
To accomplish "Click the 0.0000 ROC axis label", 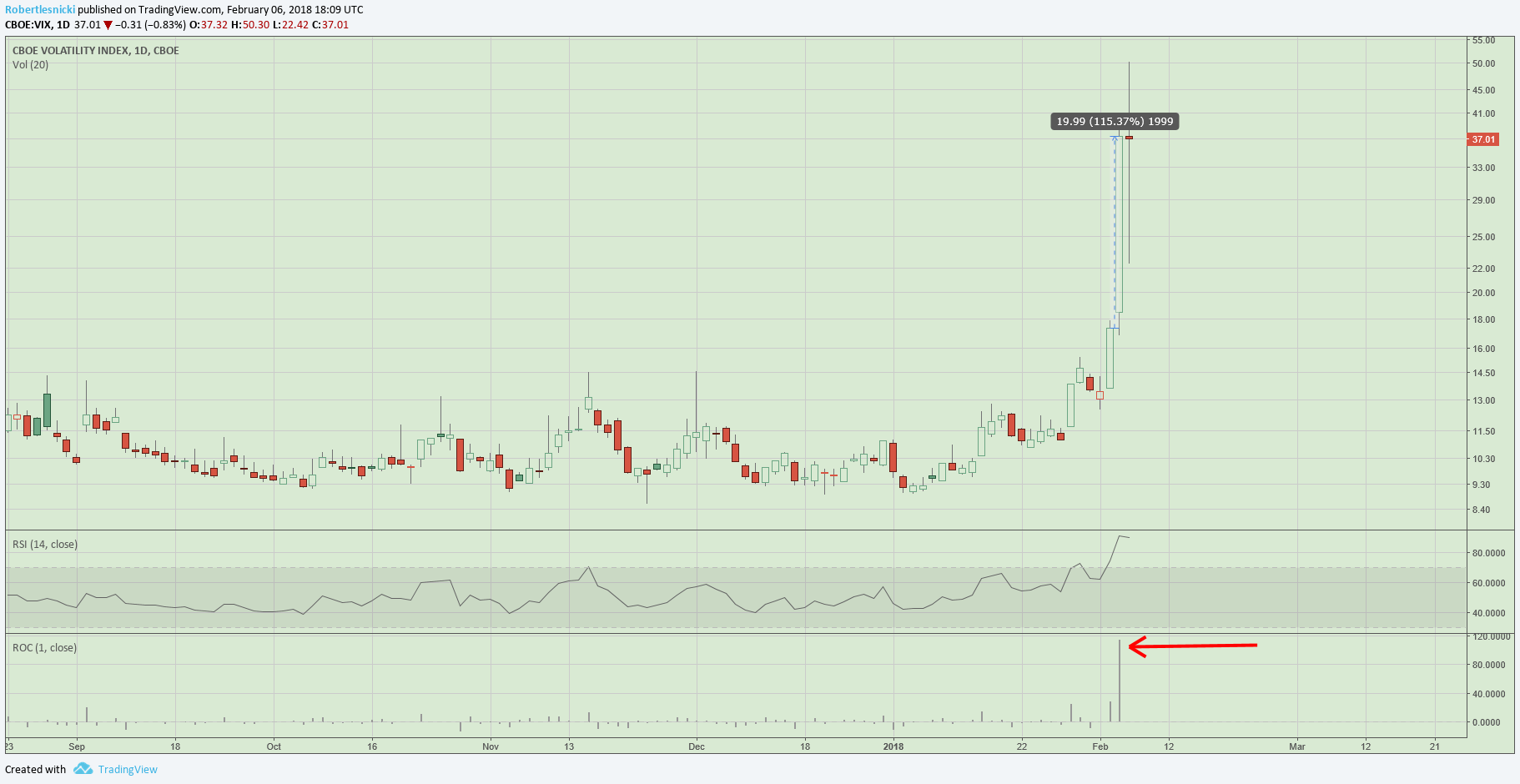I will pyautogui.click(x=1486, y=722).
